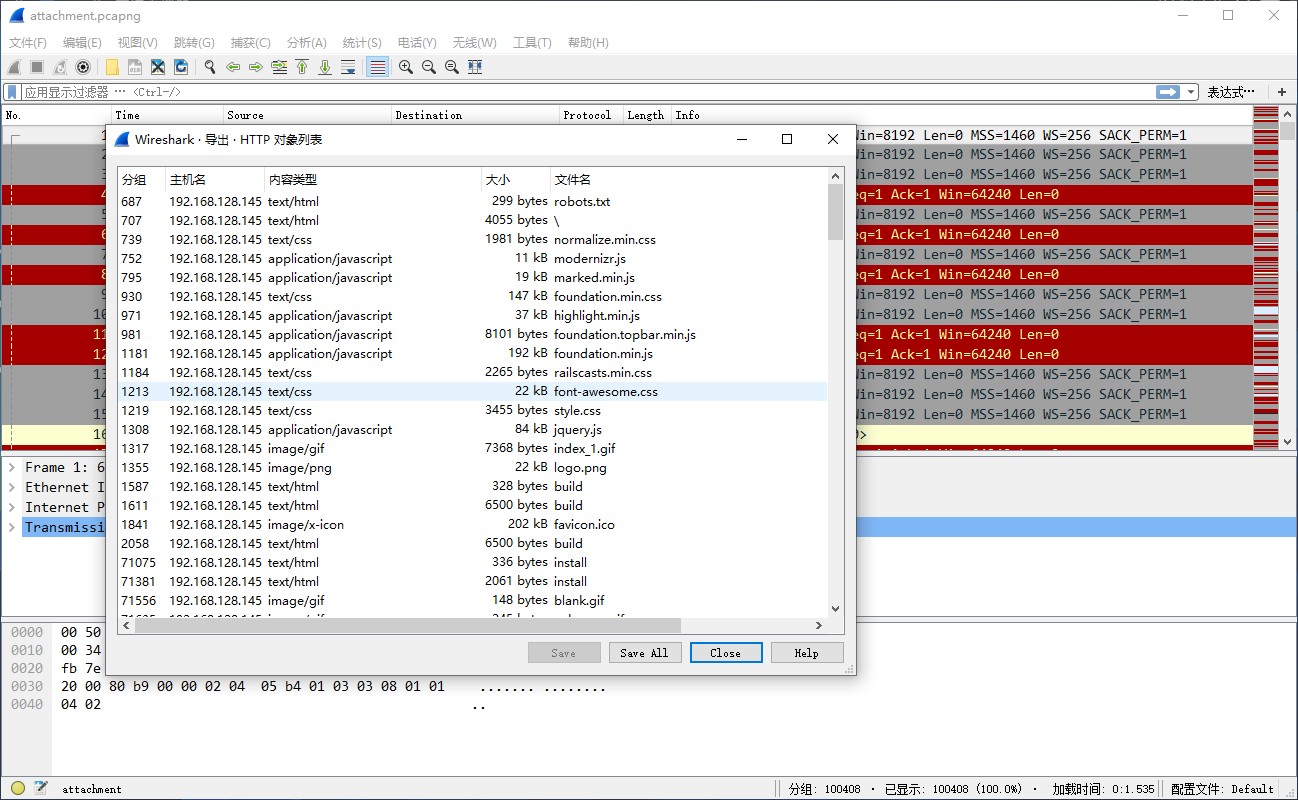Open the 视图(V) menu
The image size is (1298, 800).
click(x=137, y=43)
